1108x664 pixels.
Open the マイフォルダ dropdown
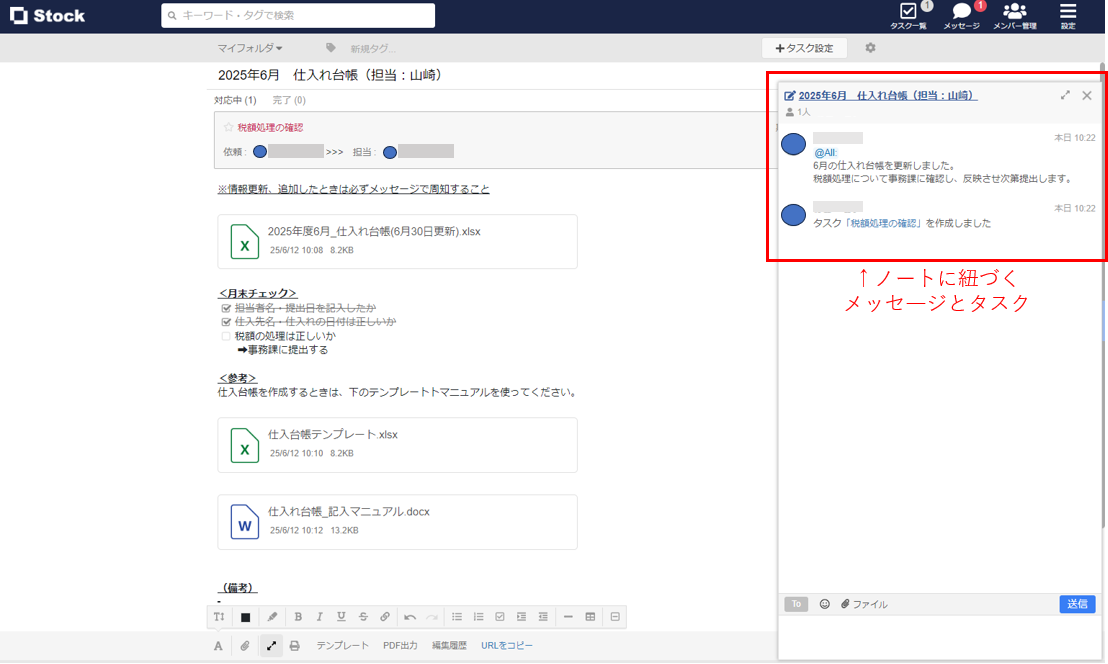coord(248,47)
